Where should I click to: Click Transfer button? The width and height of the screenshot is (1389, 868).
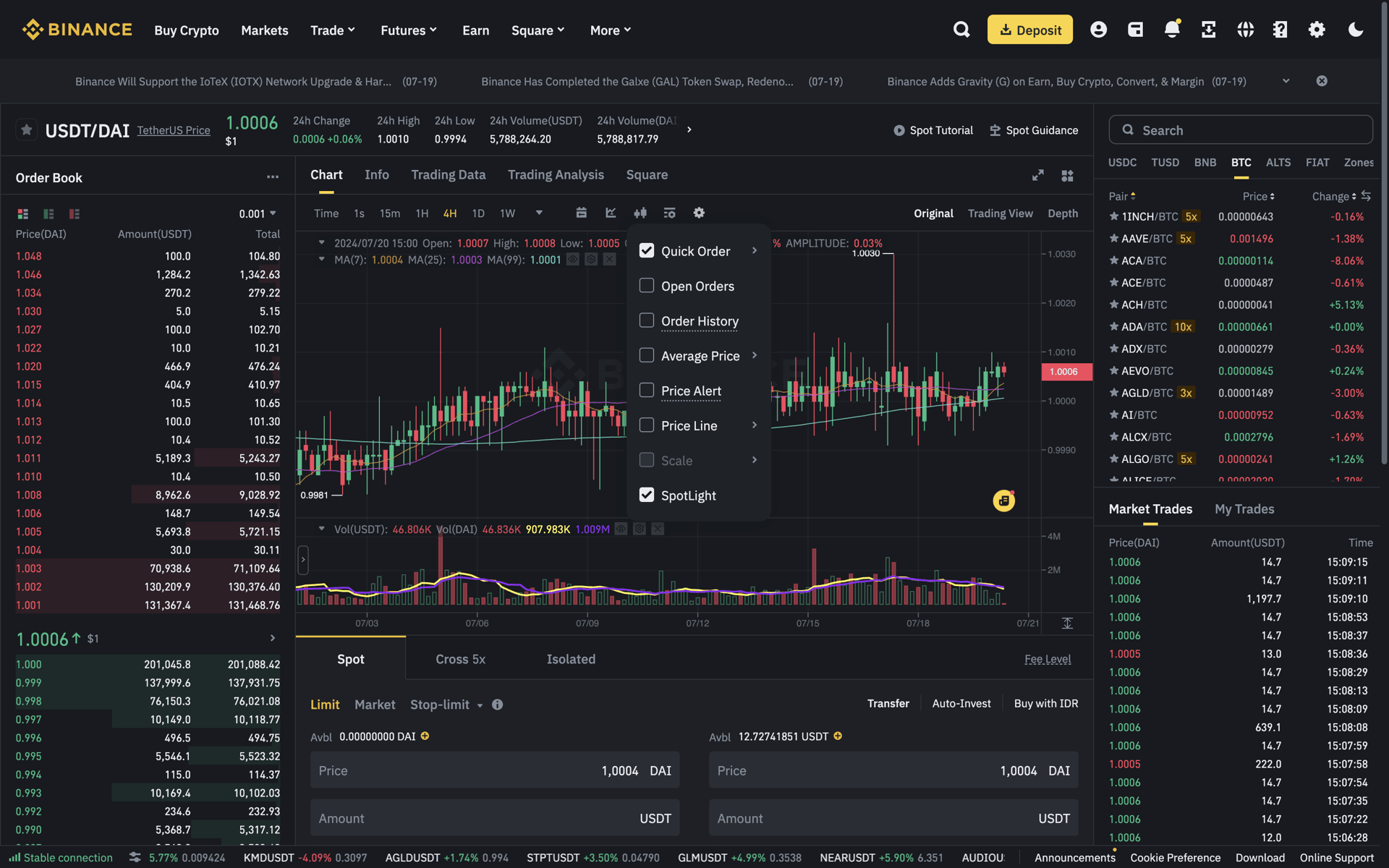(x=888, y=703)
